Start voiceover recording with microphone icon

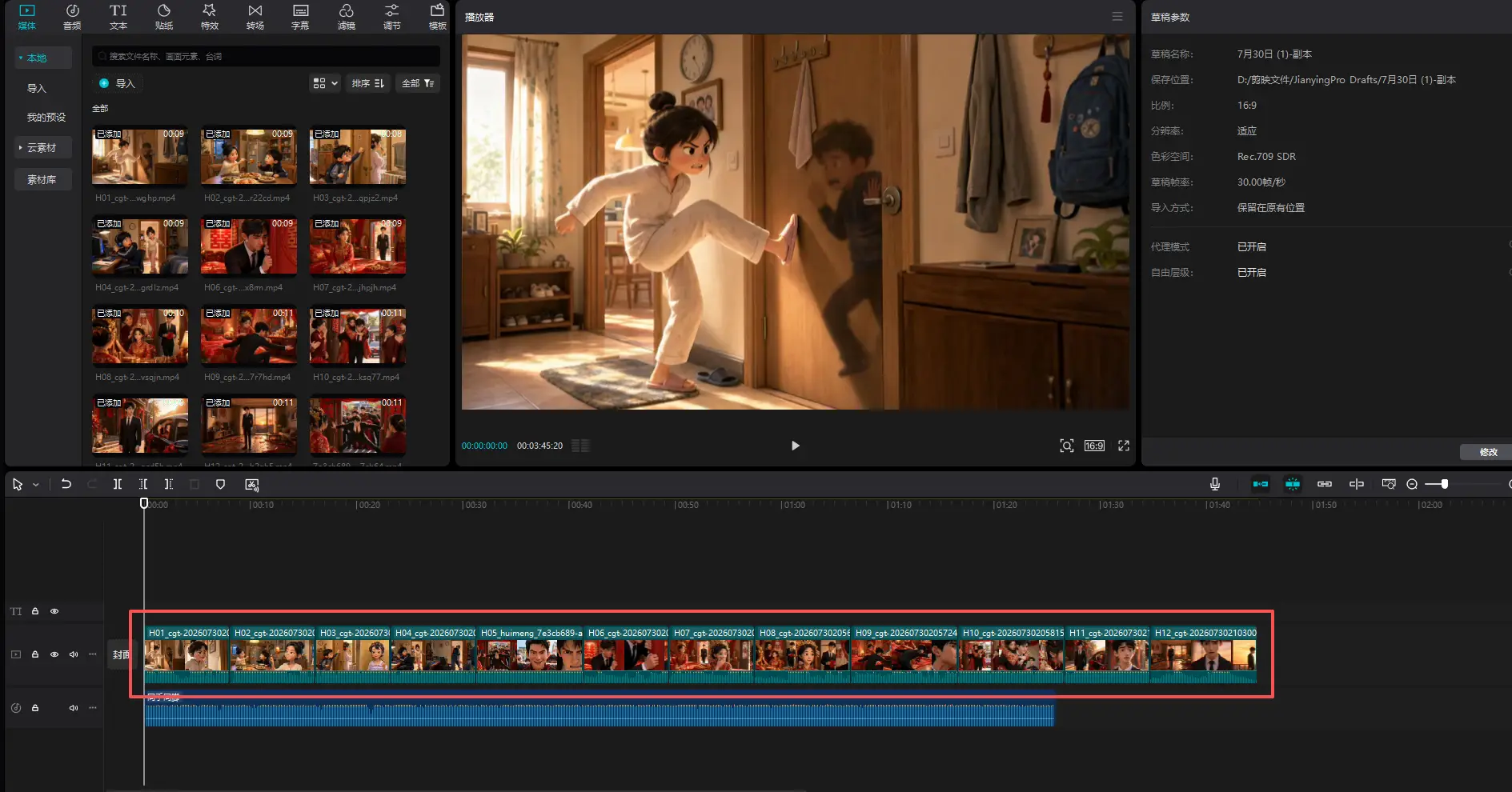pyautogui.click(x=1215, y=484)
